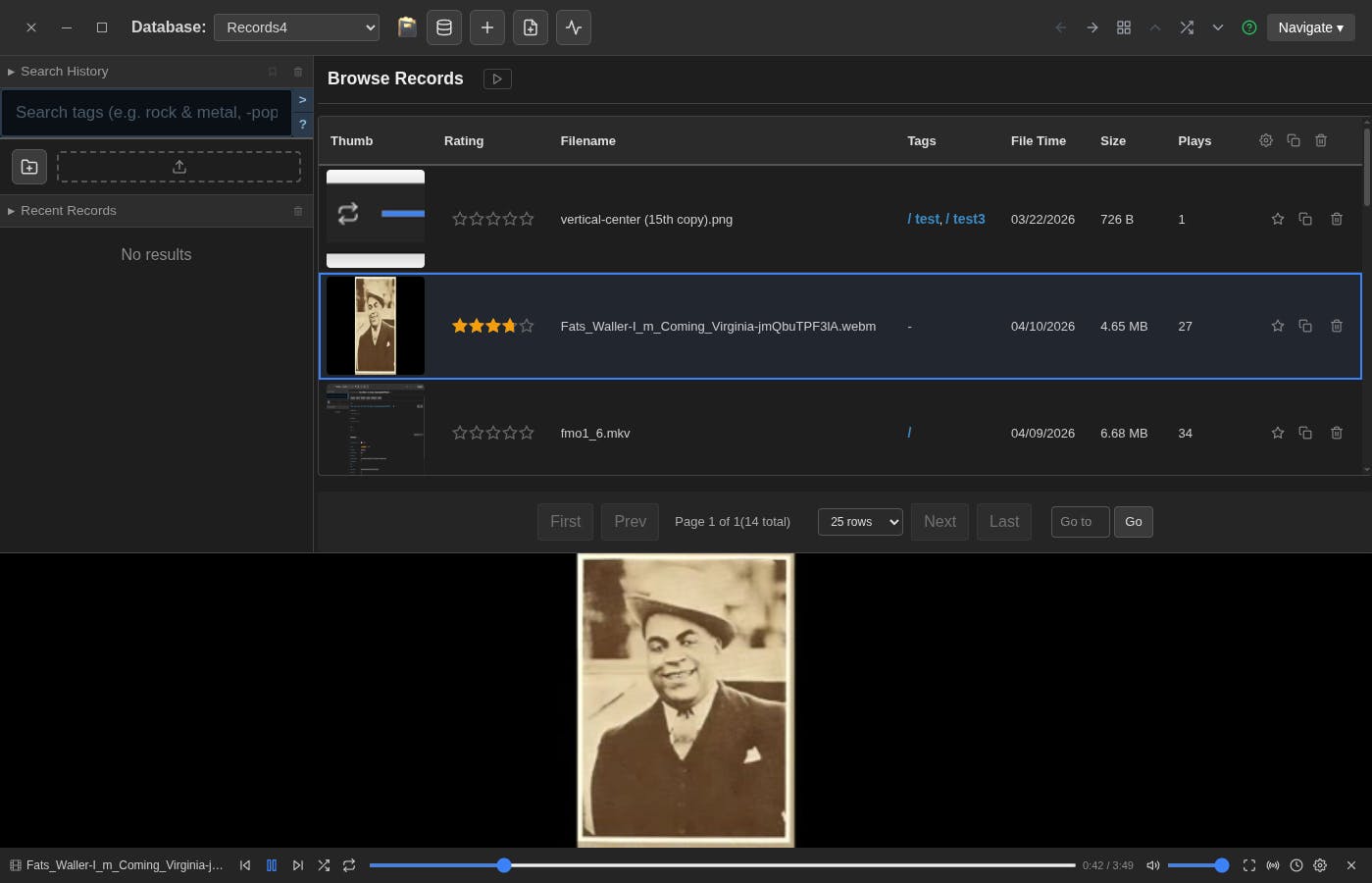Screen dimensions: 1372x883
Task: Click the green help icon
Action: pyautogui.click(x=1249, y=27)
